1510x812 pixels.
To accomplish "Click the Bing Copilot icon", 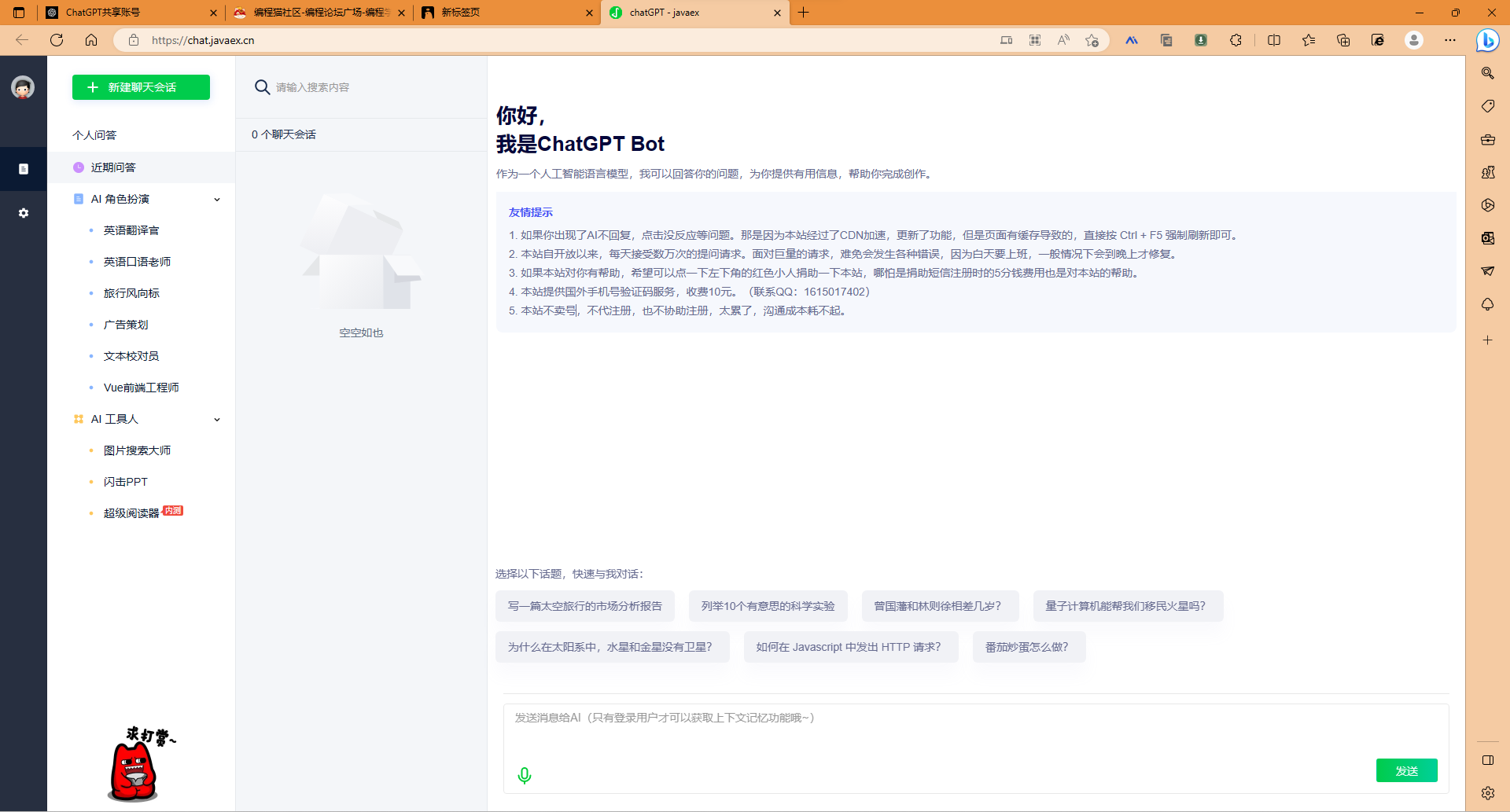I will (1487, 40).
